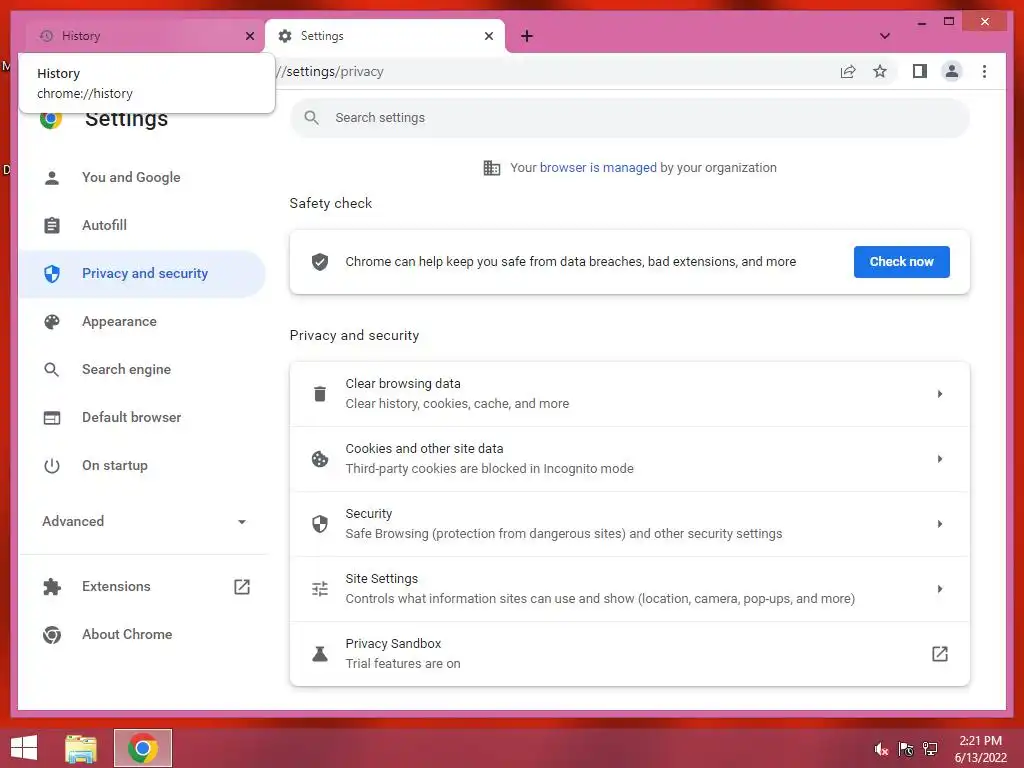
Task: Click the shield icon beside Security row
Action: (320, 524)
